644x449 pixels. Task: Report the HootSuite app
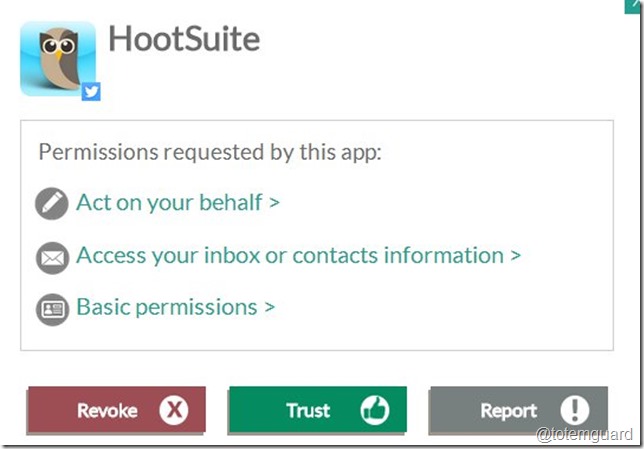click(518, 410)
